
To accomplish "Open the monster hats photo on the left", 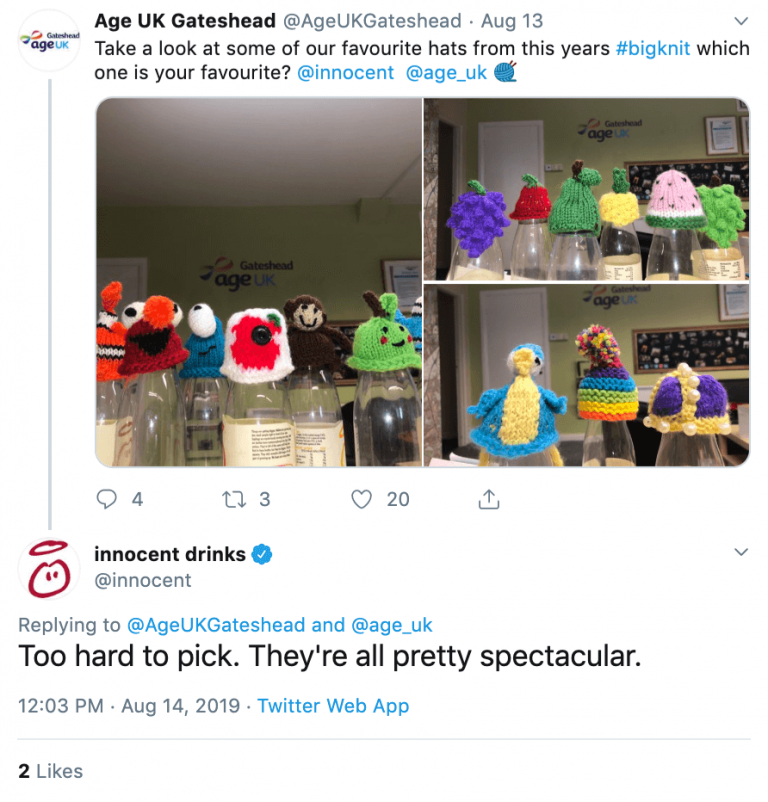I will (x=258, y=282).
